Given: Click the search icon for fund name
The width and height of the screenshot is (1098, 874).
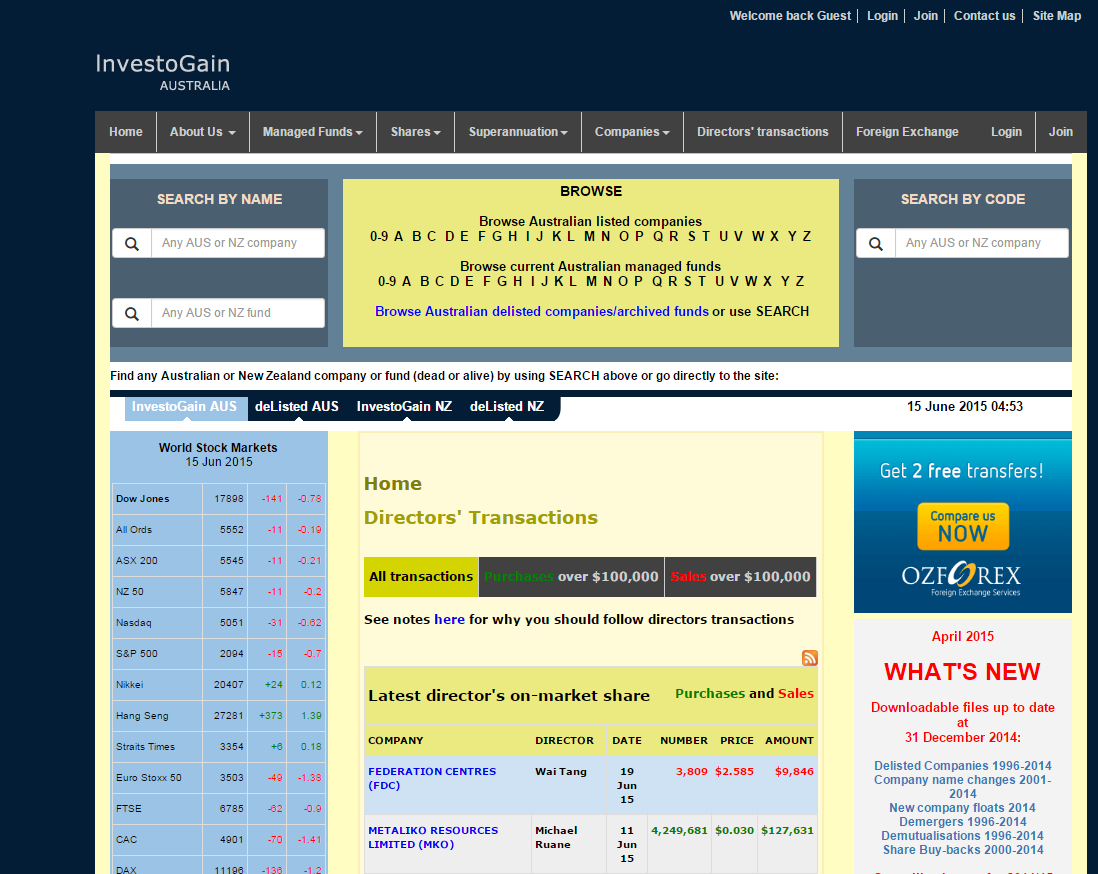Looking at the screenshot, I should [132, 313].
